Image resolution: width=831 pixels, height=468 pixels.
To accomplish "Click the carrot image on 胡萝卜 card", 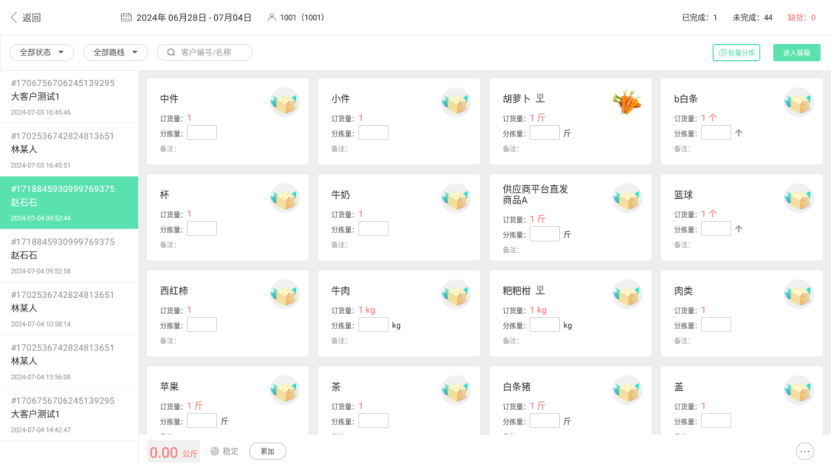I will (627, 102).
